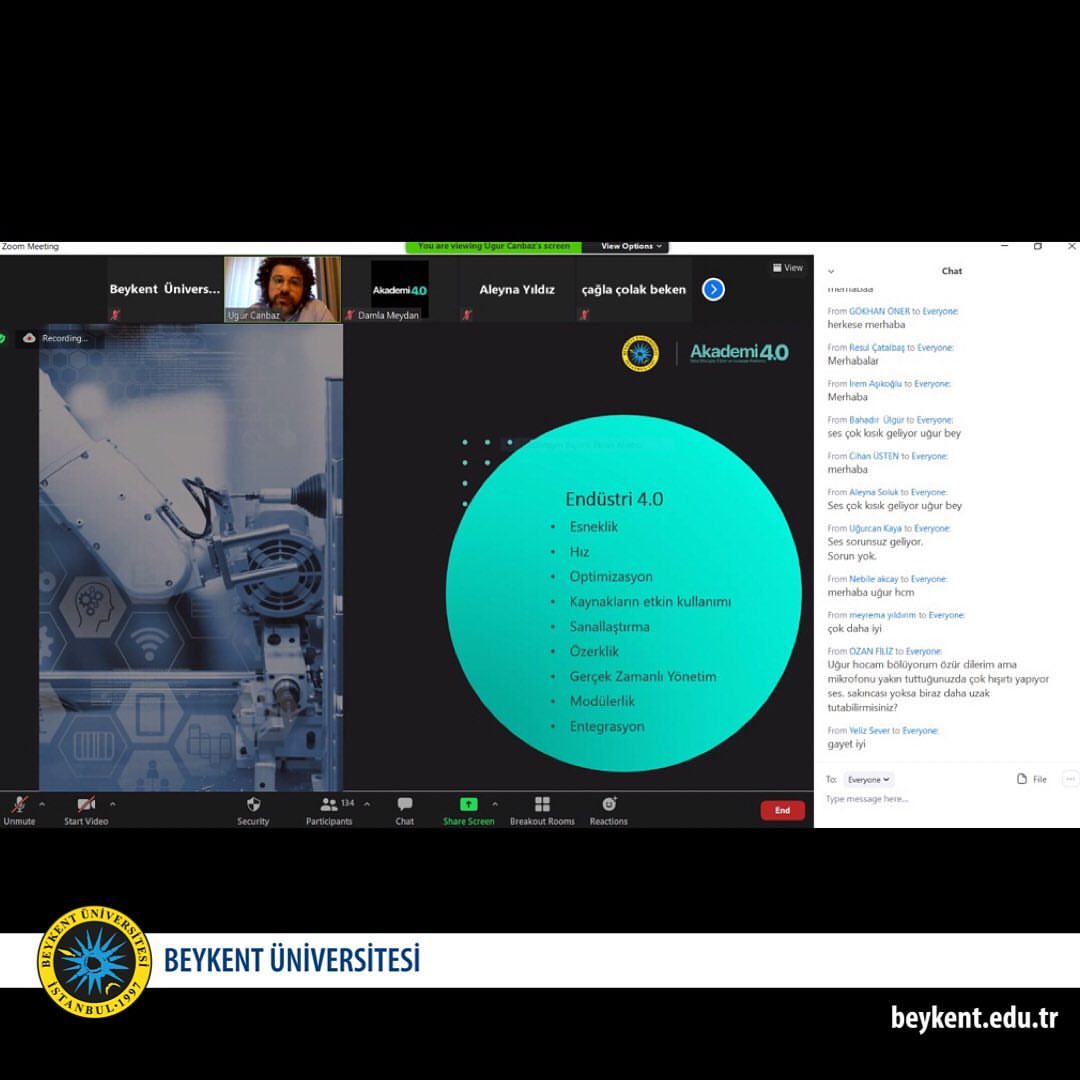
Task: Open the 'To: Everyone' recipient dropdown
Action: pyautogui.click(x=869, y=780)
